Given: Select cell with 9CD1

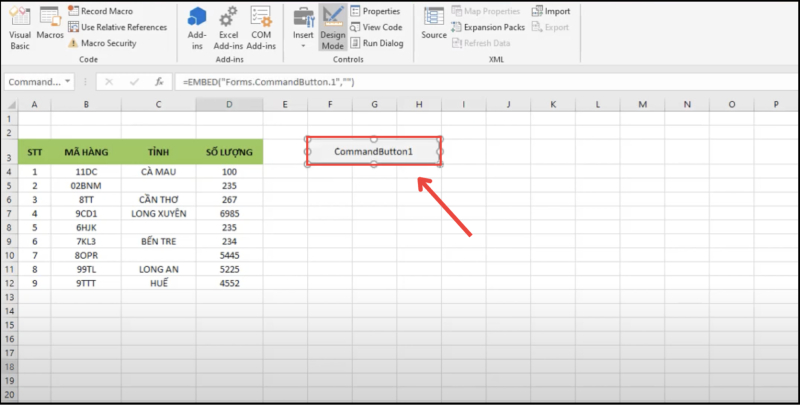Looking at the screenshot, I should (86, 213).
